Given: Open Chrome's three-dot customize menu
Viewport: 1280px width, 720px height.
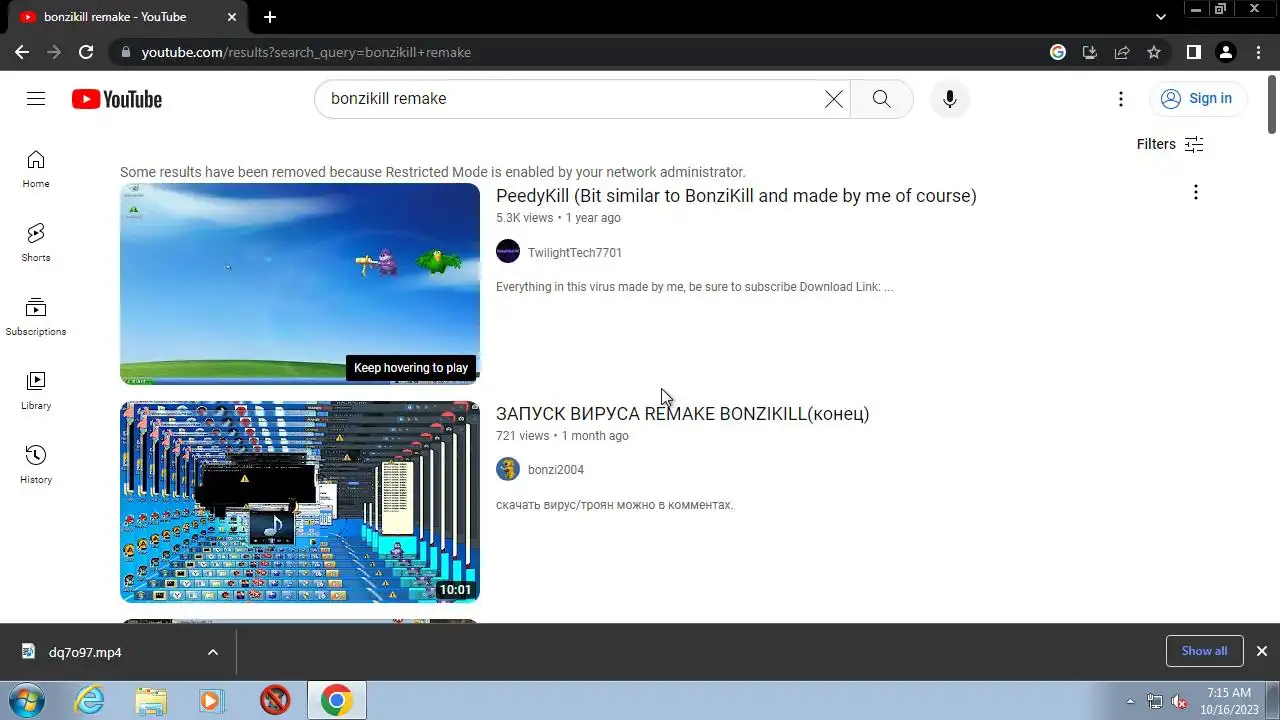Looking at the screenshot, I should pyautogui.click(x=1258, y=52).
